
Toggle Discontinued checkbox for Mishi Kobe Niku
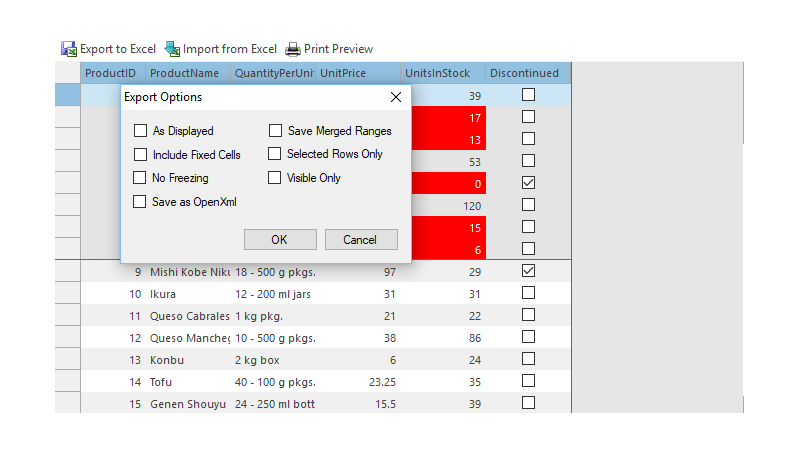pyautogui.click(x=529, y=271)
